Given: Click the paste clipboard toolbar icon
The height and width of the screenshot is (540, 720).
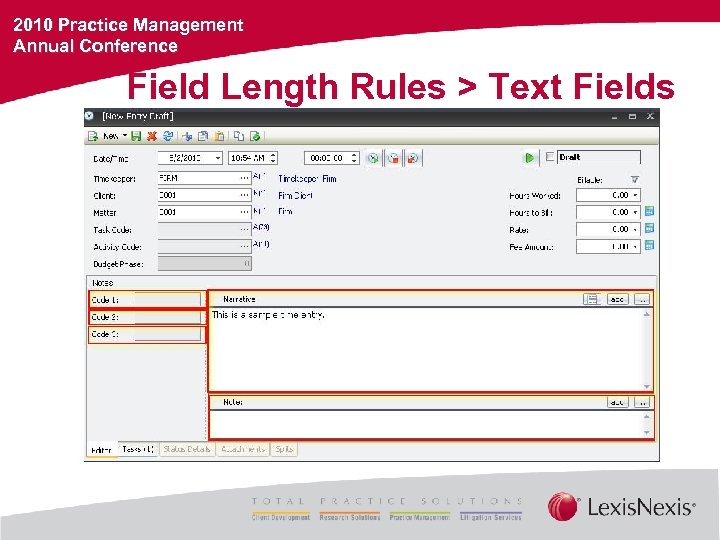Looking at the screenshot, I should [220, 136].
